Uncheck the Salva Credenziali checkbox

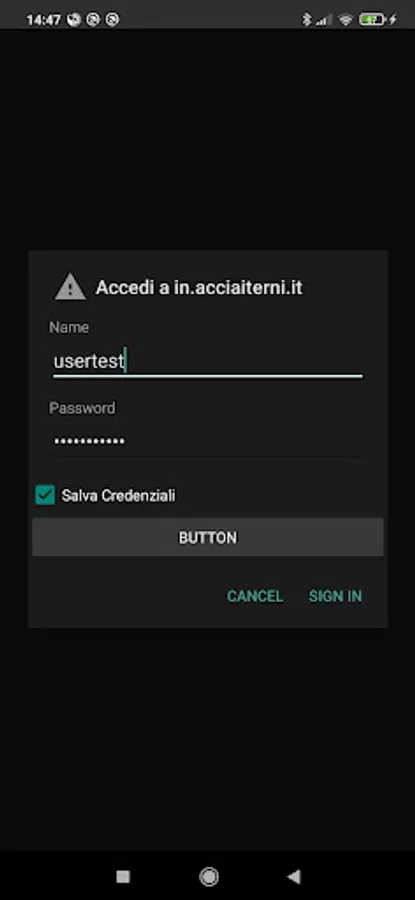pyautogui.click(x=45, y=495)
